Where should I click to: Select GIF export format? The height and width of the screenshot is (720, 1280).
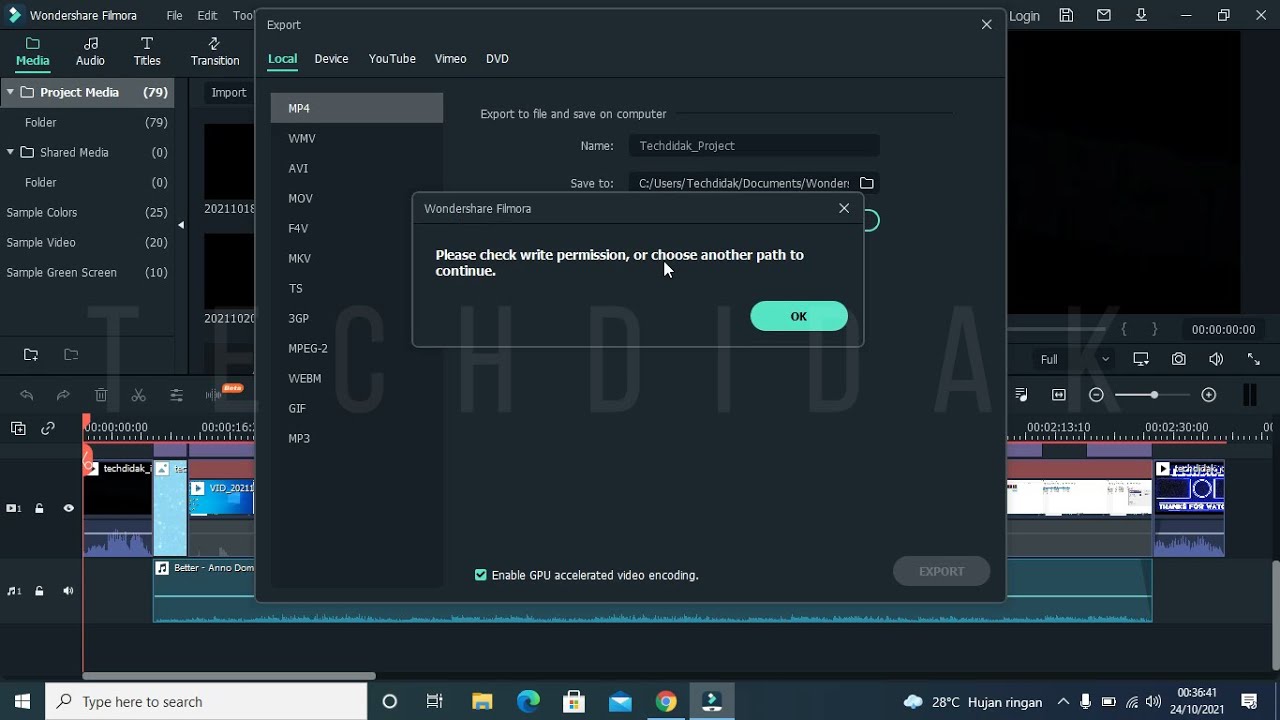click(x=356, y=408)
